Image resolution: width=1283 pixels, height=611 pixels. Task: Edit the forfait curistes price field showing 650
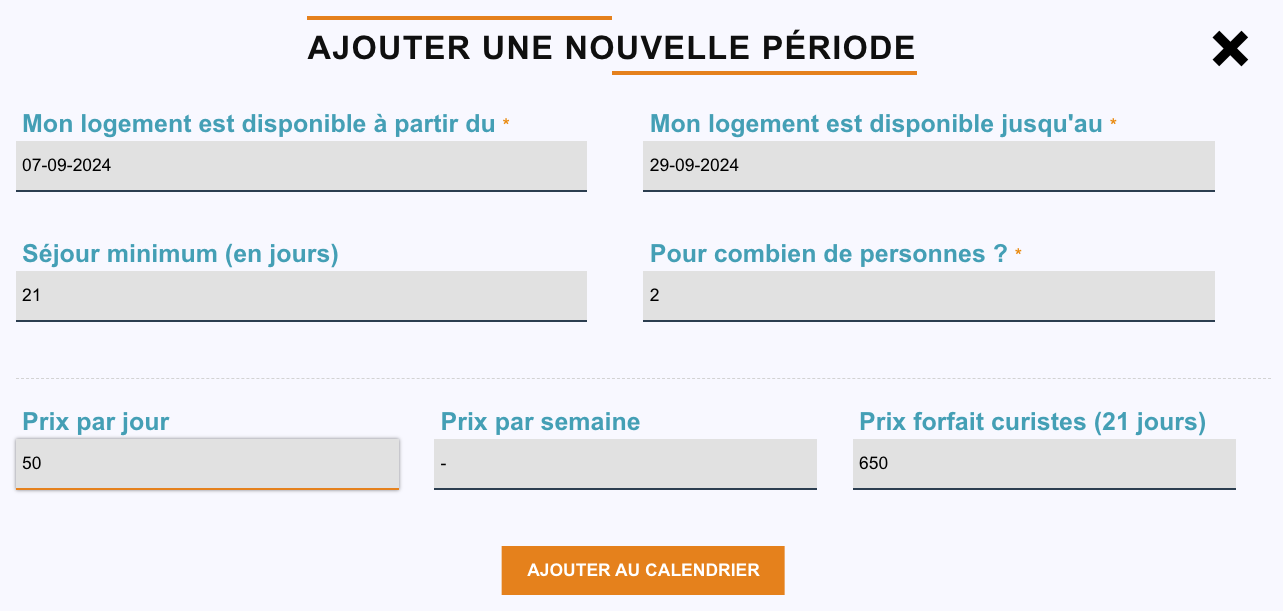[x=1044, y=463]
